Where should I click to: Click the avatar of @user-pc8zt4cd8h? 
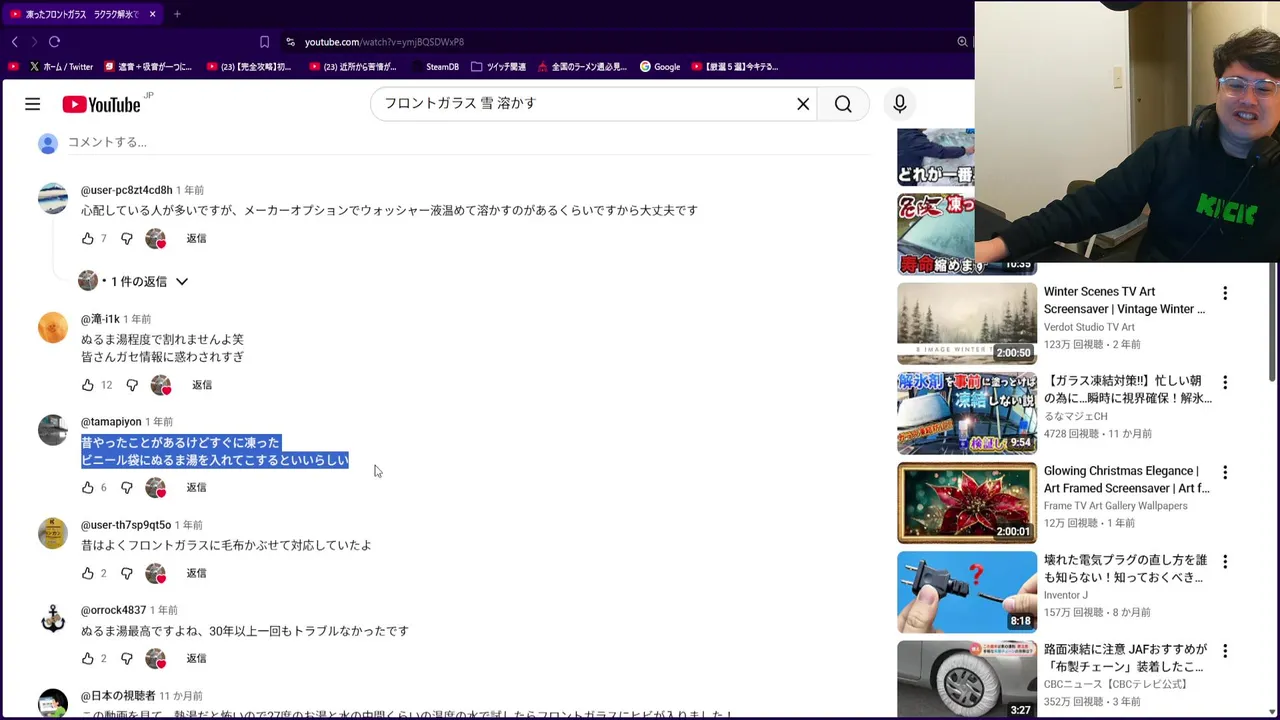pos(53,198)
